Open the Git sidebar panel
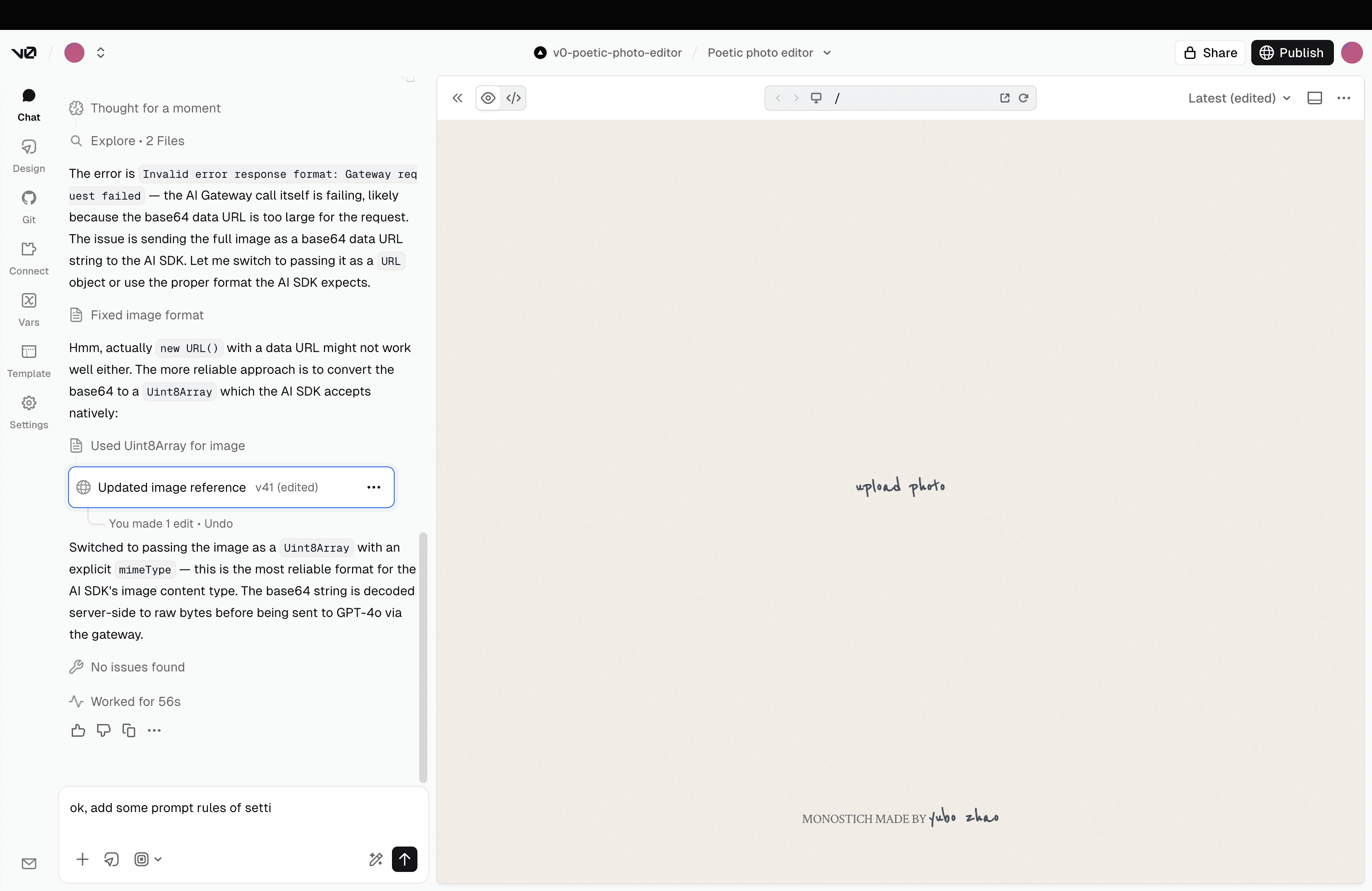1372x891 pixels. click(x=29, y=207)
